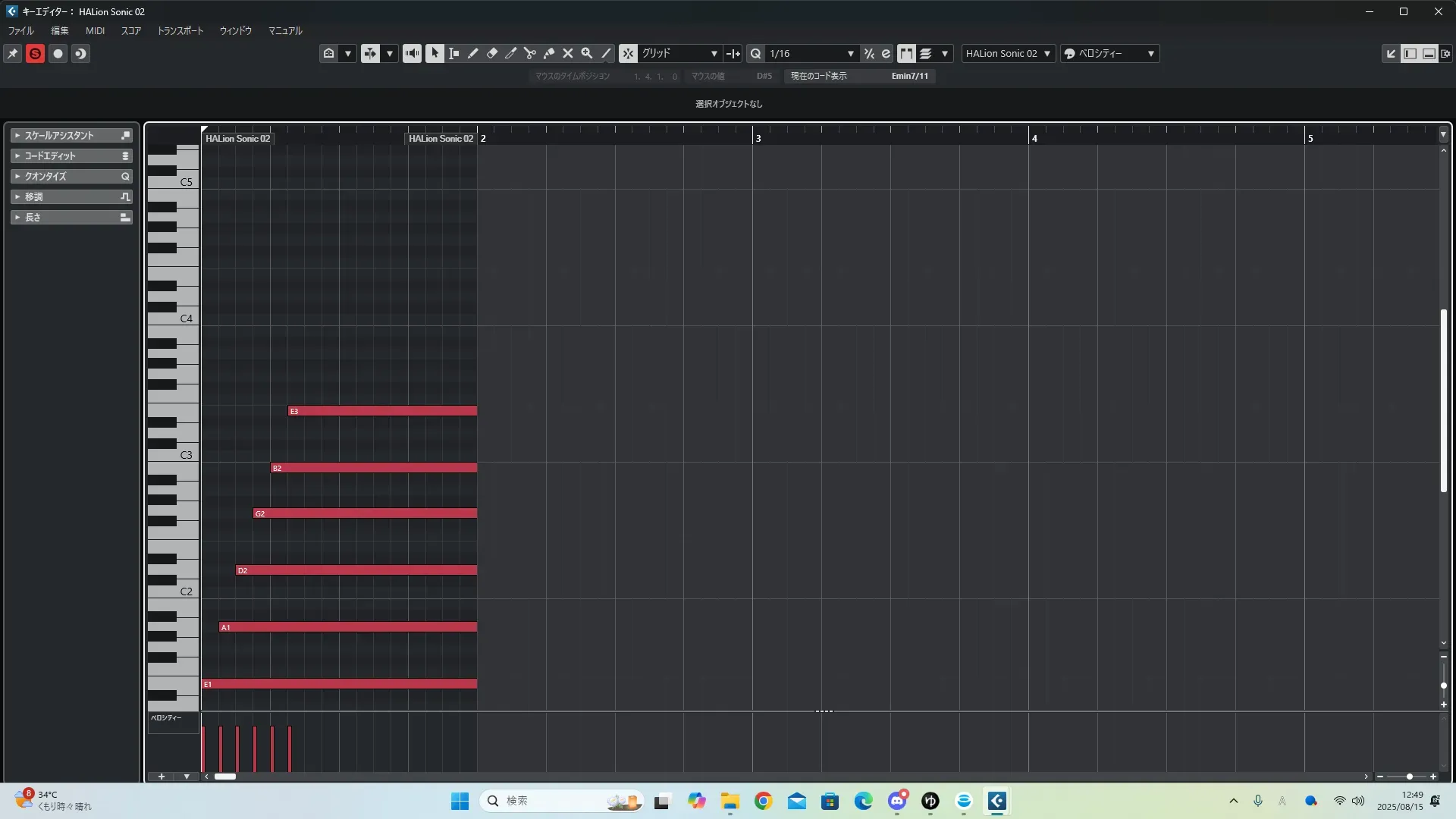Click the E3 note in piano roll
This screenshot has height=819, width=1456.
(382, 411)
